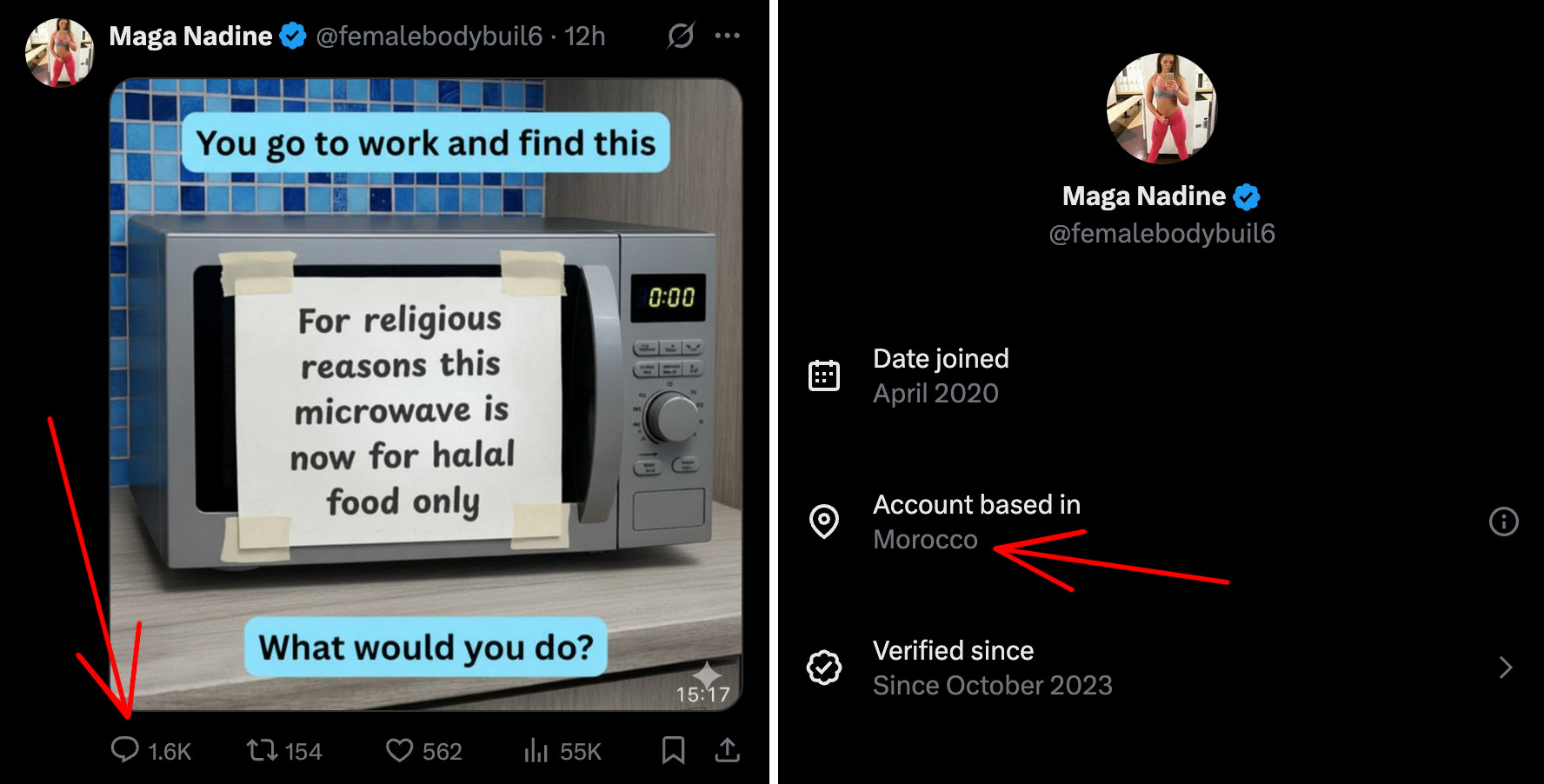The image size is (1544, 784).
Task: Repost the tweet with 154 reposts
Action: pyautogui.click(x=262, y=749)
